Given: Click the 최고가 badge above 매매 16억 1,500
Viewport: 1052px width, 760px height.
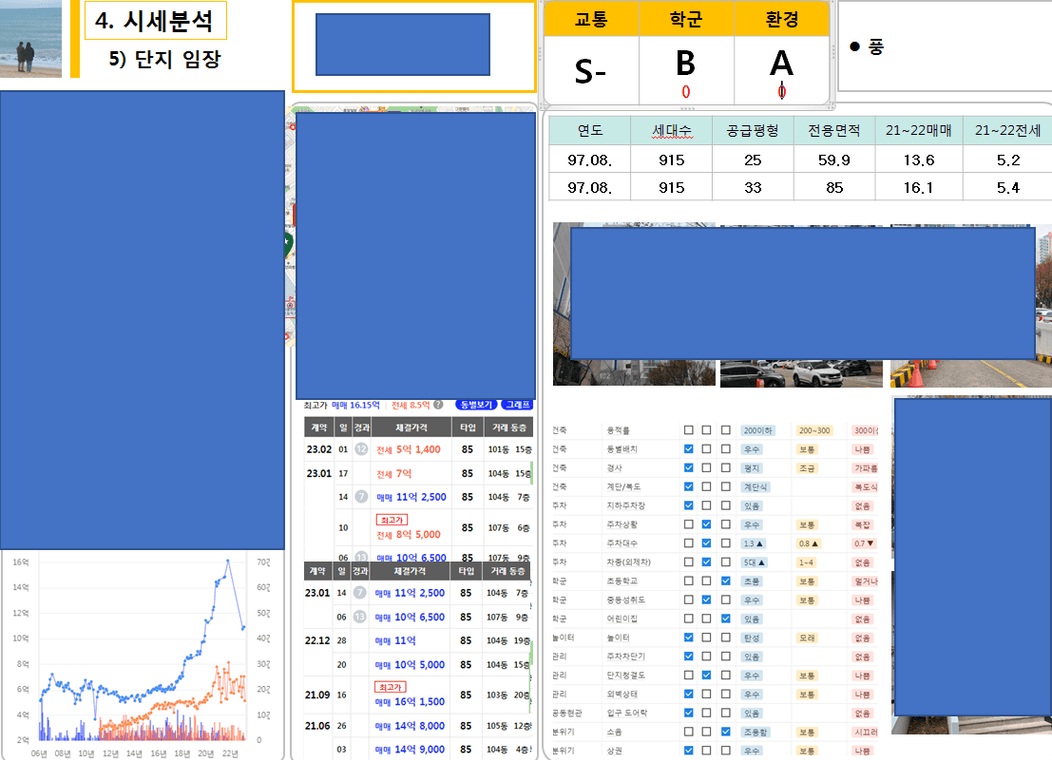Looking at the screenshot, I should tap(390, 687).
